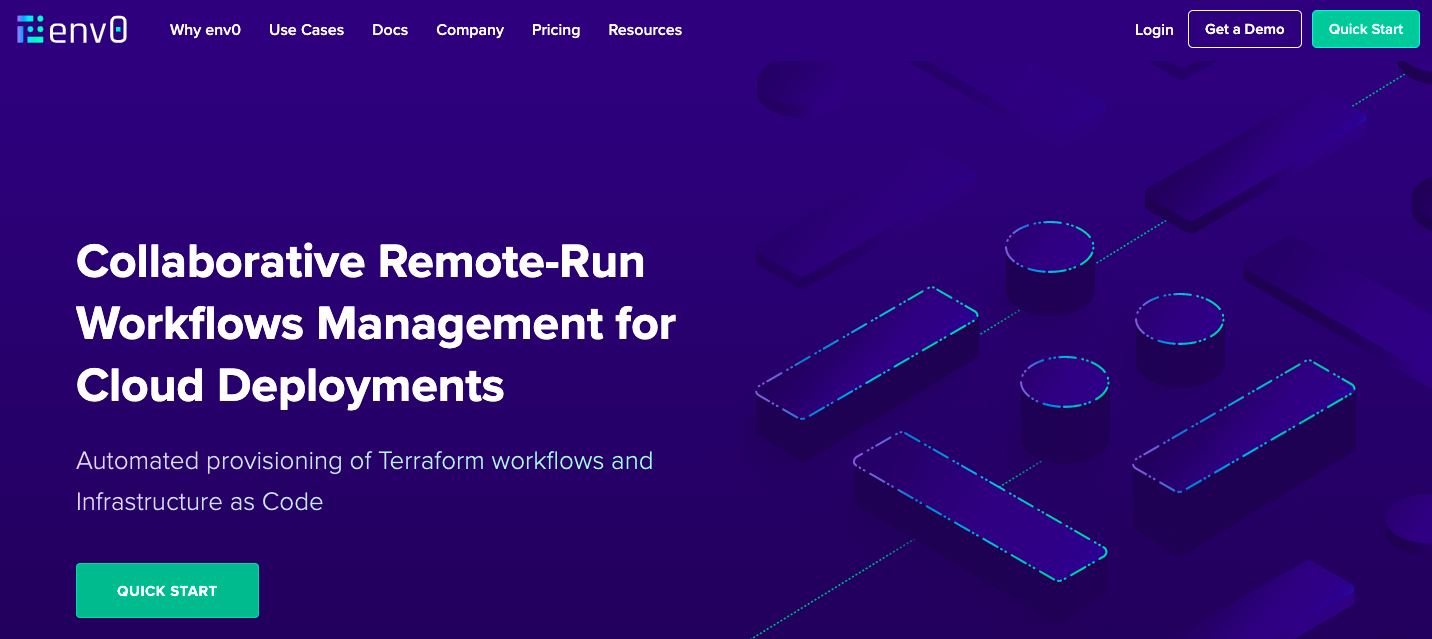Click the Get a Demo button
Image resolution: width=1432 pixels, height=639 pixels.
click(1244, 29)
